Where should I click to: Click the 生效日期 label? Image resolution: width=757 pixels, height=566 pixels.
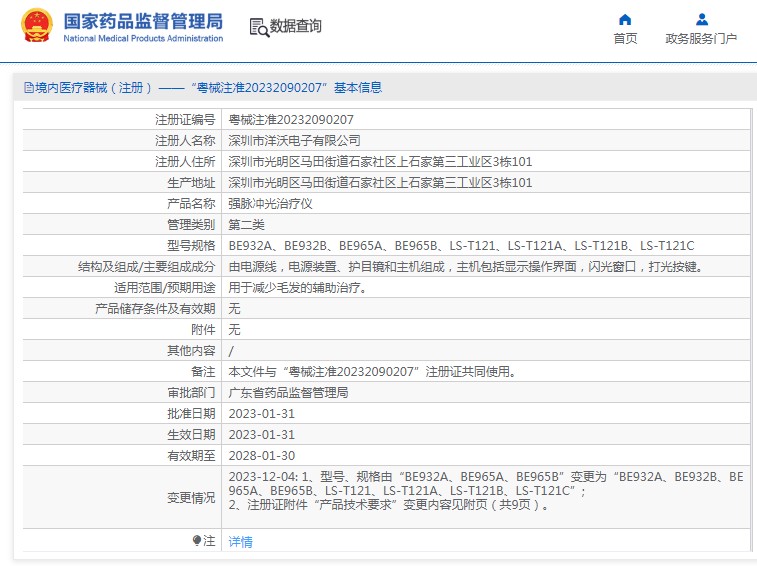point(191,435)
